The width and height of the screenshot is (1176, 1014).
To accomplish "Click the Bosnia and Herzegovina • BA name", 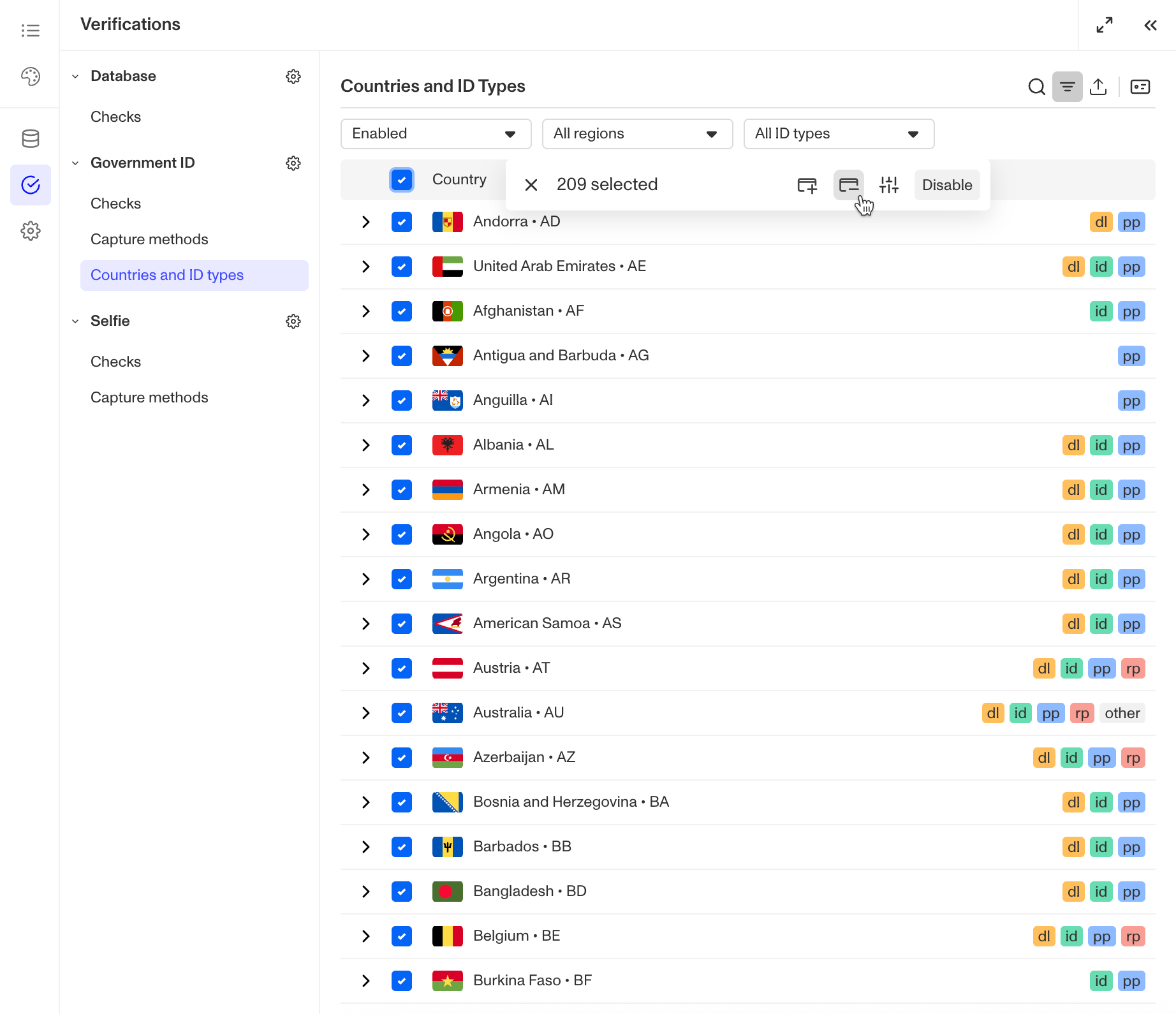I will [x=571, y=802].
